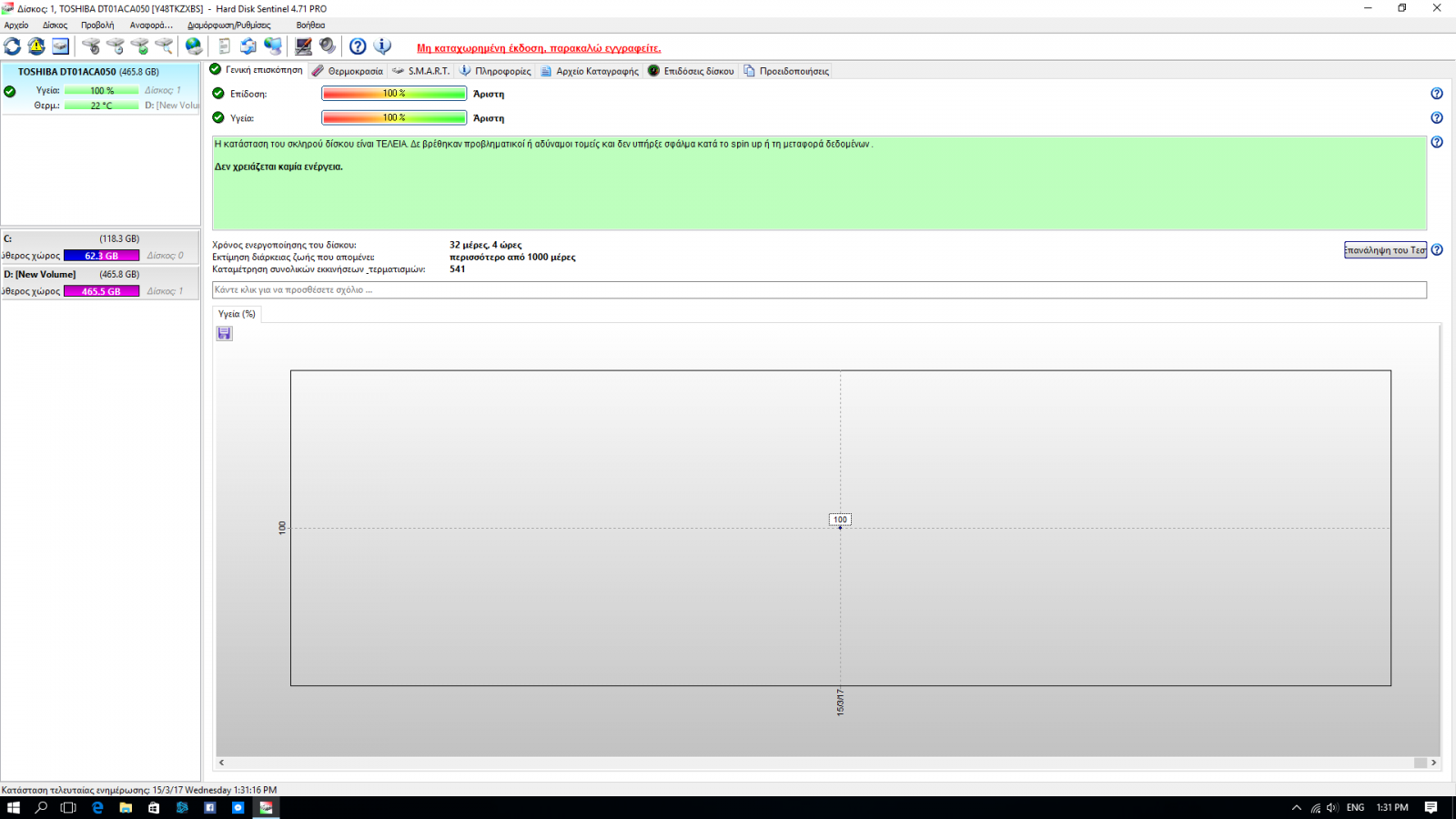Open the Δίσκος menu

pos(56,25)
